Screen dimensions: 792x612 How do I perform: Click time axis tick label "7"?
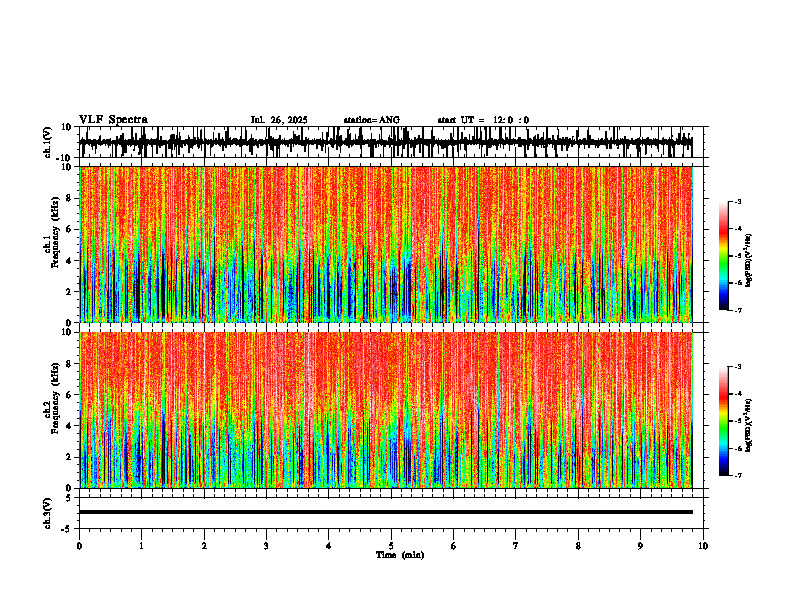coord(516,546)
